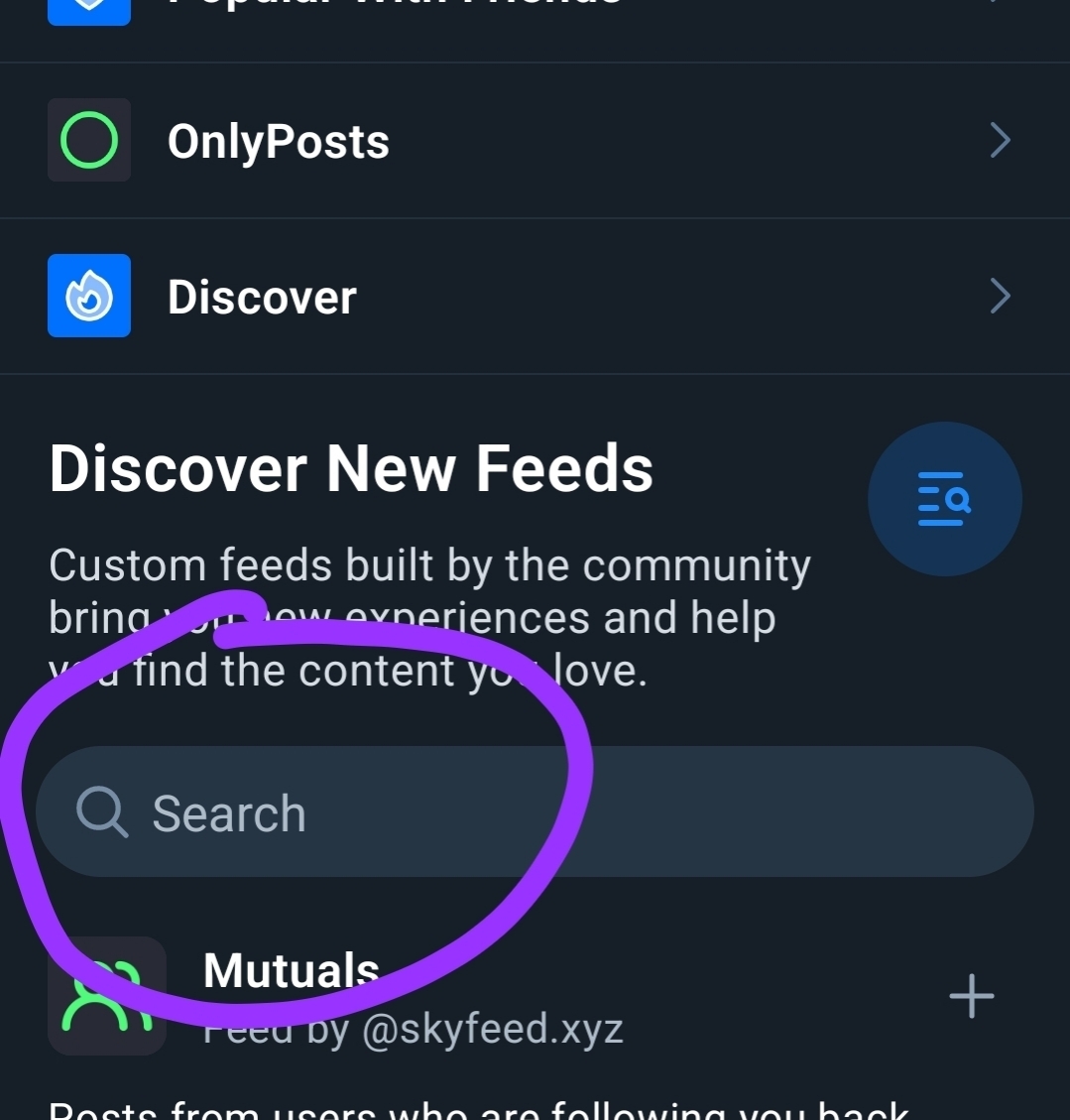
Task: Select the Discover feed label
Action: 262,297
